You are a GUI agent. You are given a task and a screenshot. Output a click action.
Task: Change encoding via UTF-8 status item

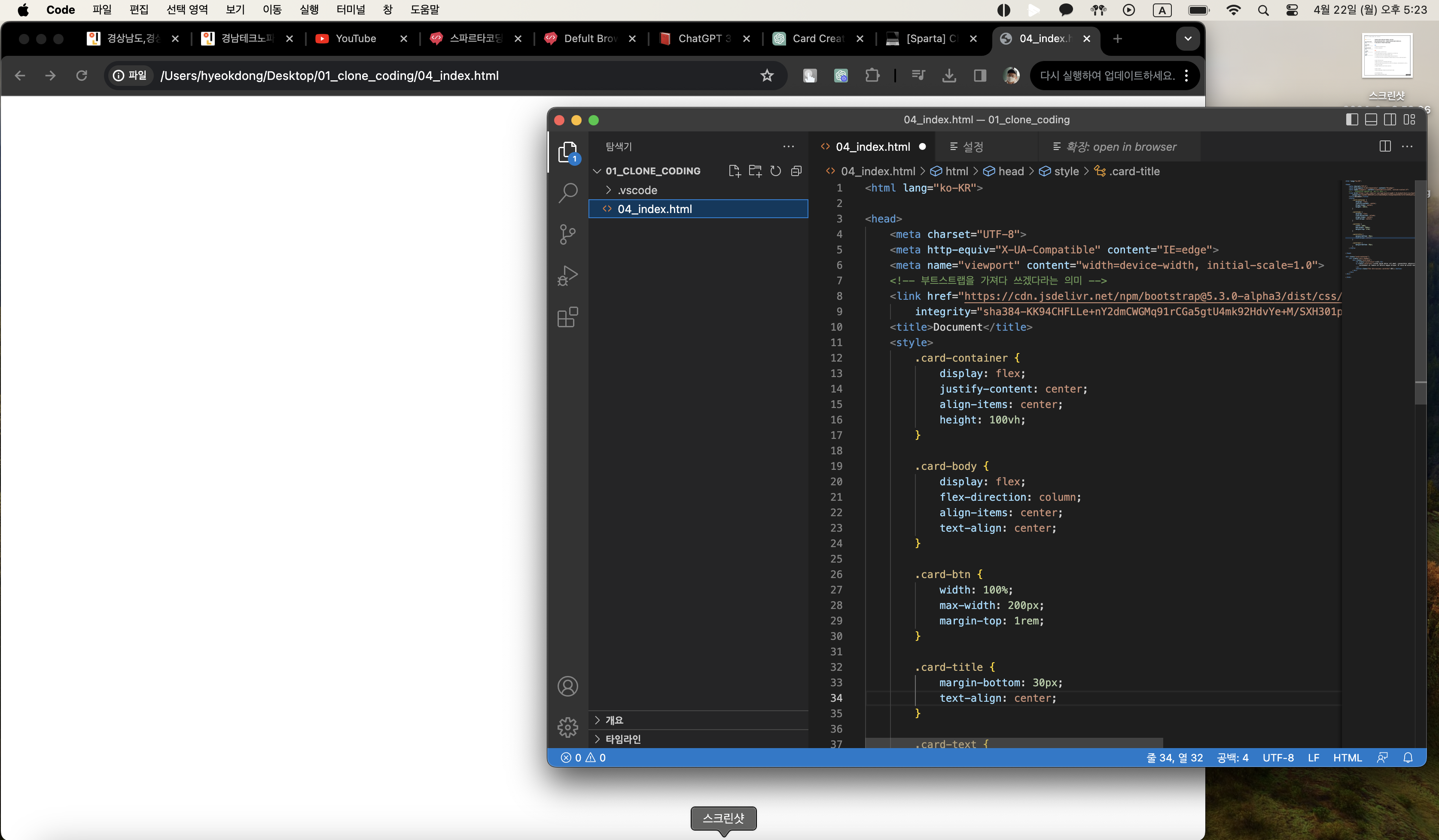[1278, 758]
